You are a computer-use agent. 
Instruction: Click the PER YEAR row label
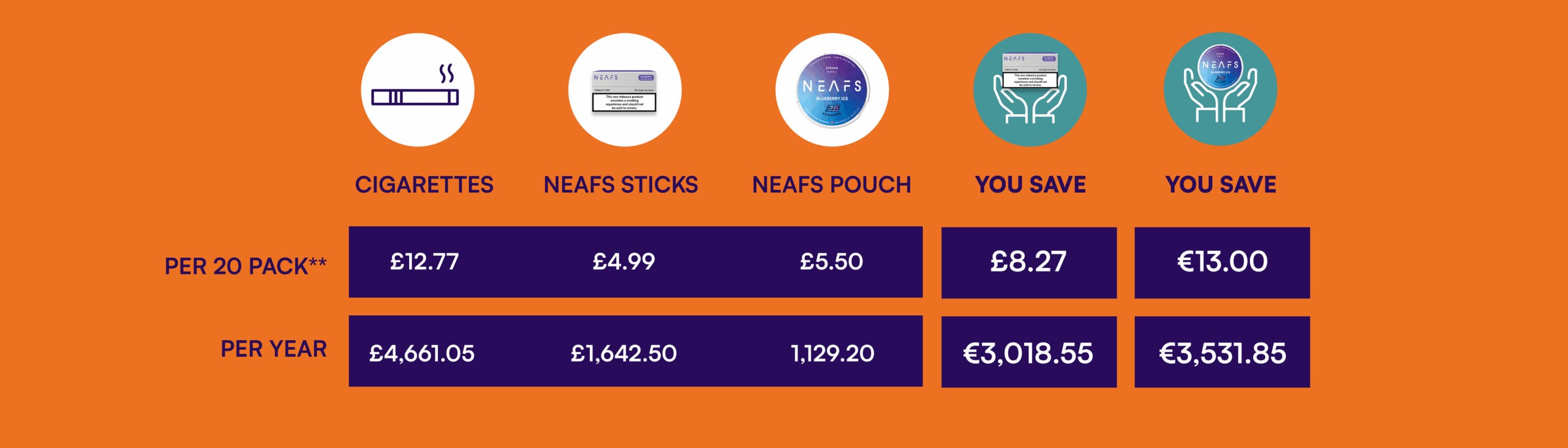coord(274,349)
